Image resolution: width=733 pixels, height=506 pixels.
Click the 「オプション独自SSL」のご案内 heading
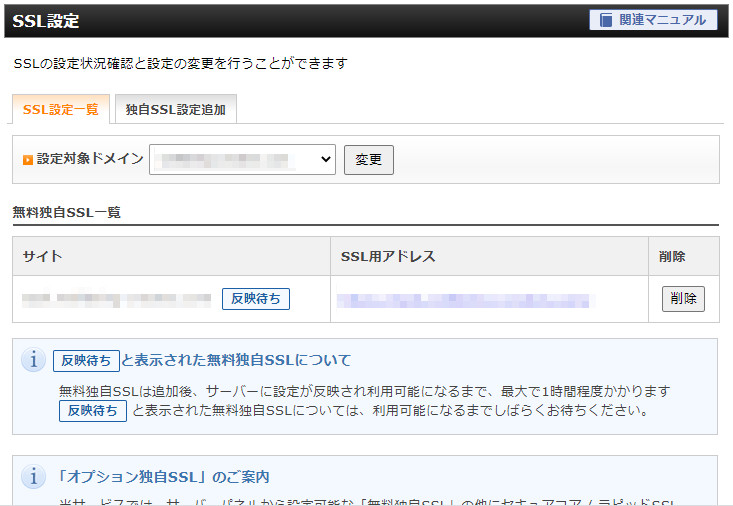[162, 477]
